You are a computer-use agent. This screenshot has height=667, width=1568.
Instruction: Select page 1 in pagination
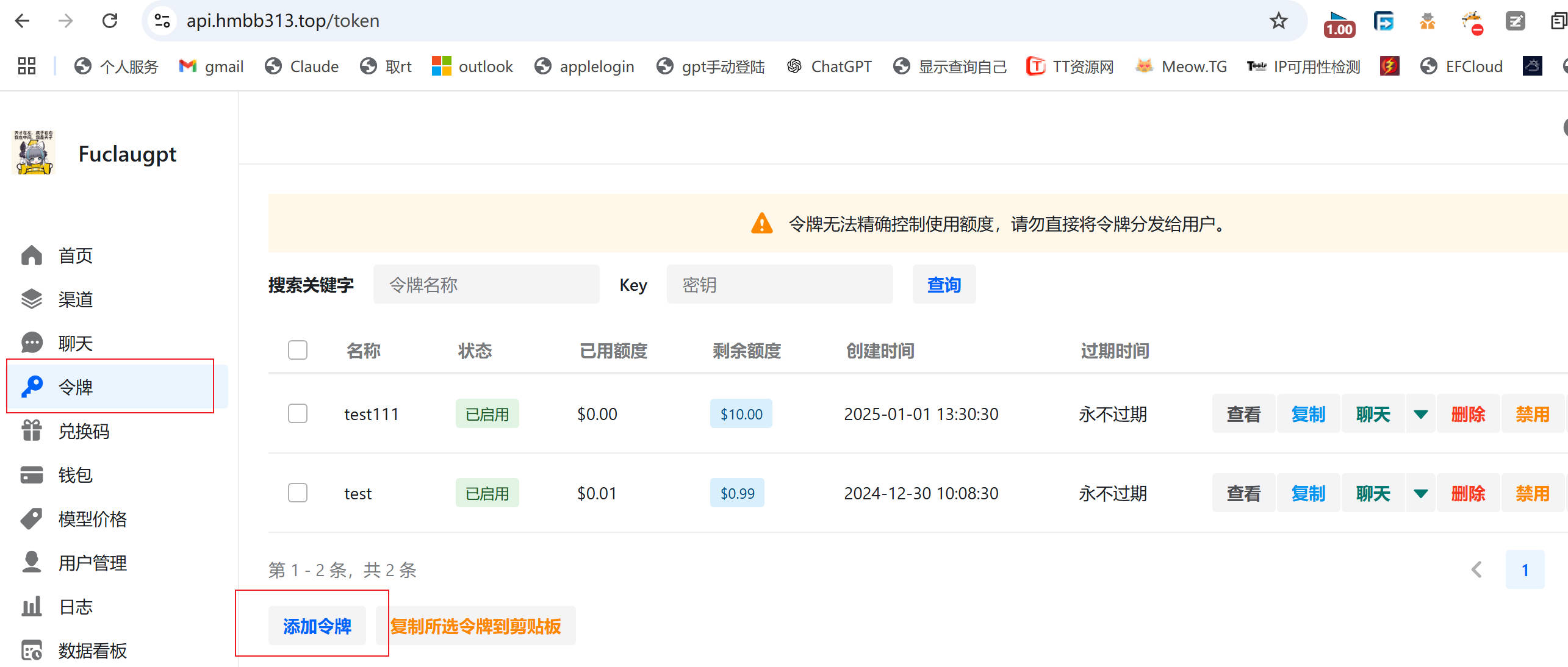(1525, 569)
